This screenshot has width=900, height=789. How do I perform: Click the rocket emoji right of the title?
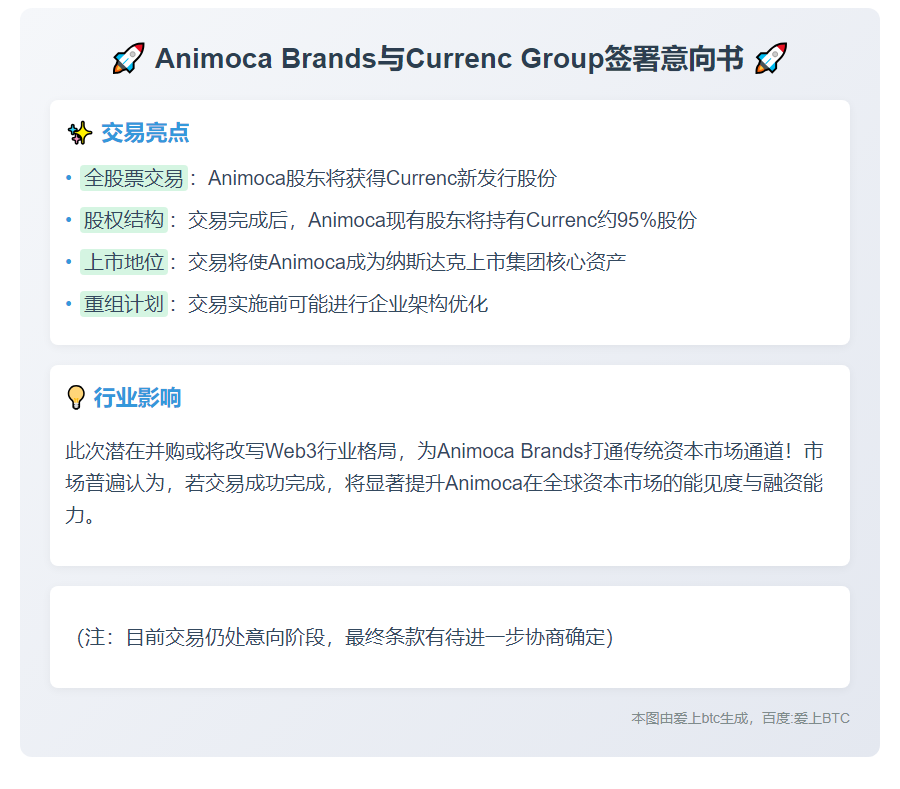click(x=769, y=57)
